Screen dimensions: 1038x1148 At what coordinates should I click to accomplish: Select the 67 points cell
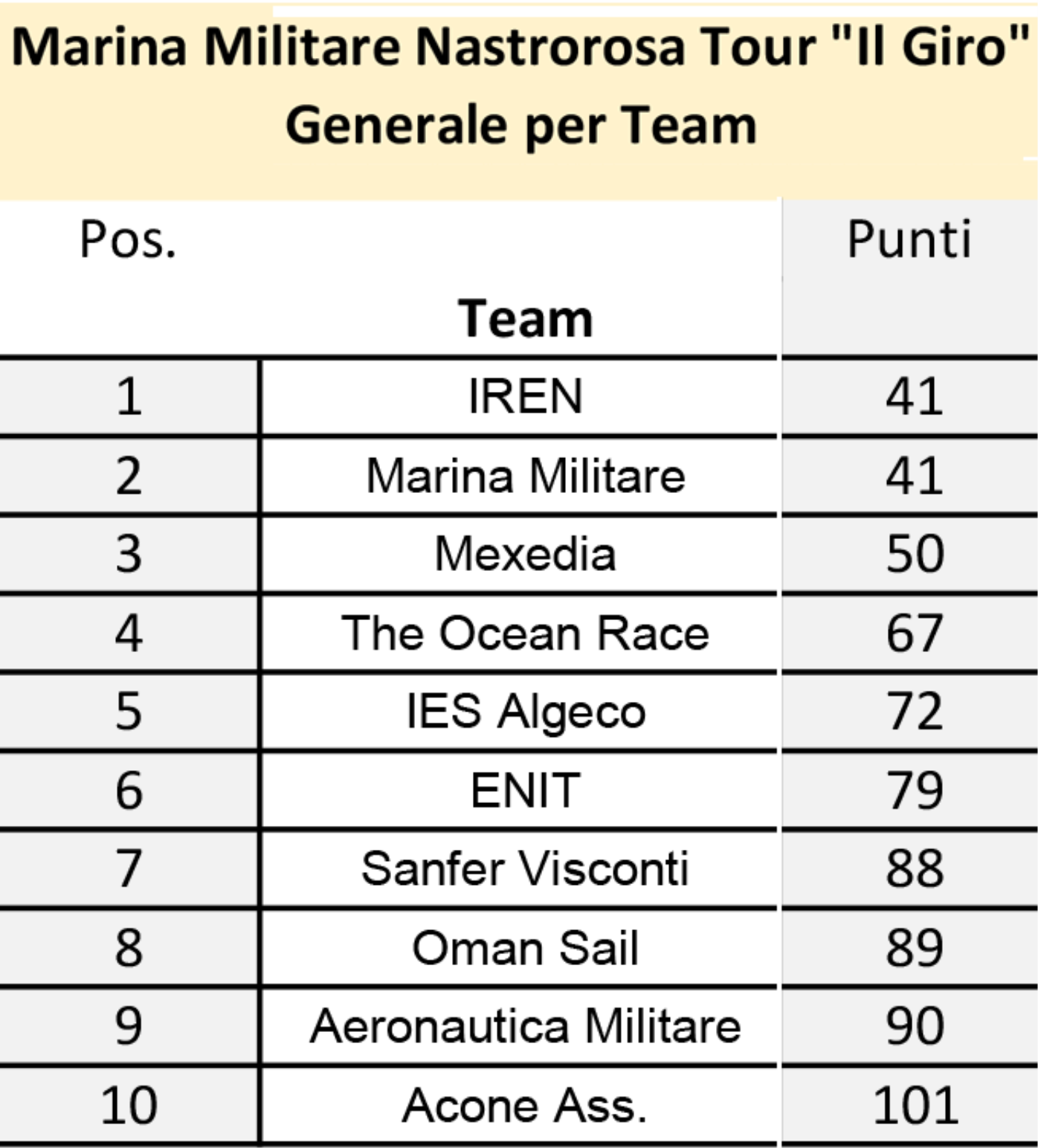(909, 633)
